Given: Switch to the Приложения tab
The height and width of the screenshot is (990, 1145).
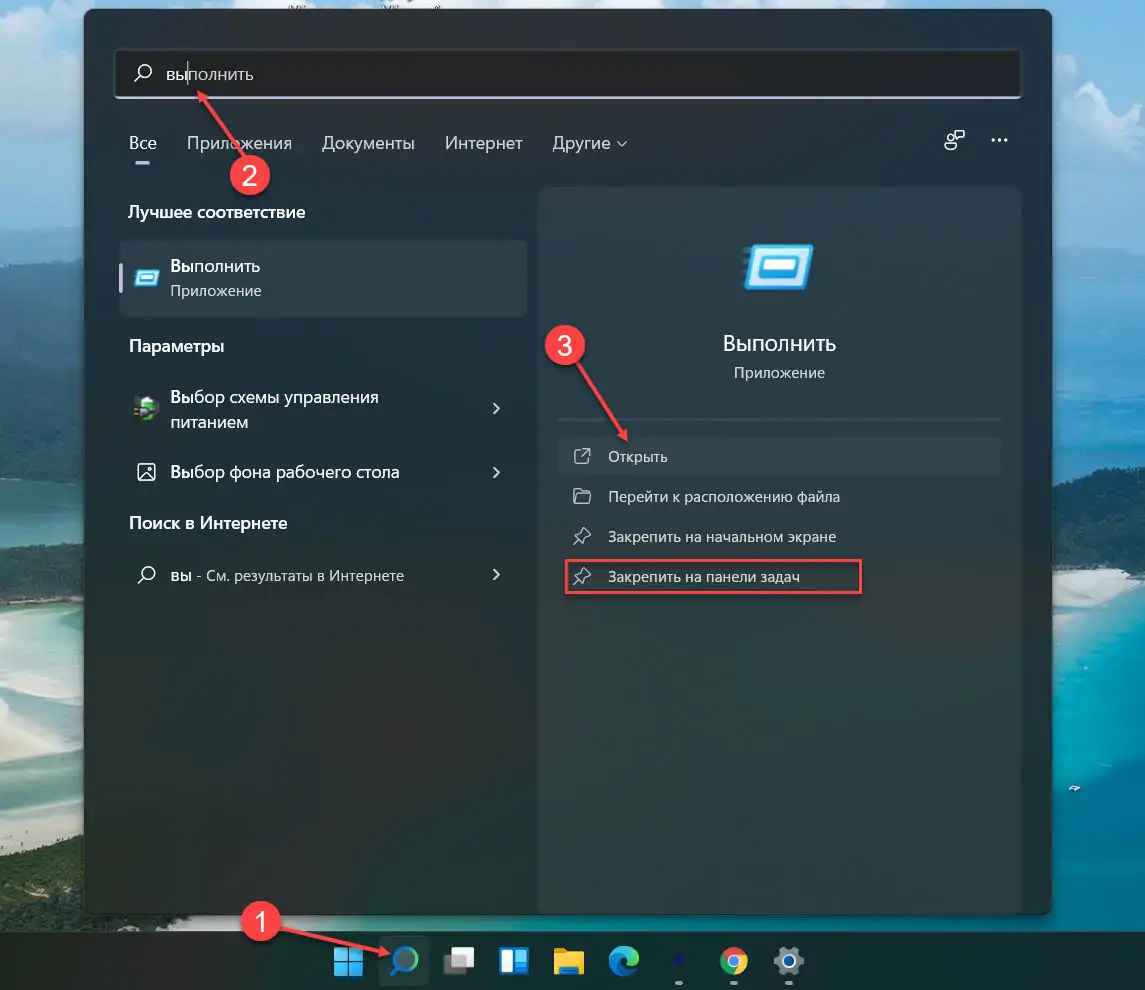Looking at the screenshot, I should click(x=239, y=144).
